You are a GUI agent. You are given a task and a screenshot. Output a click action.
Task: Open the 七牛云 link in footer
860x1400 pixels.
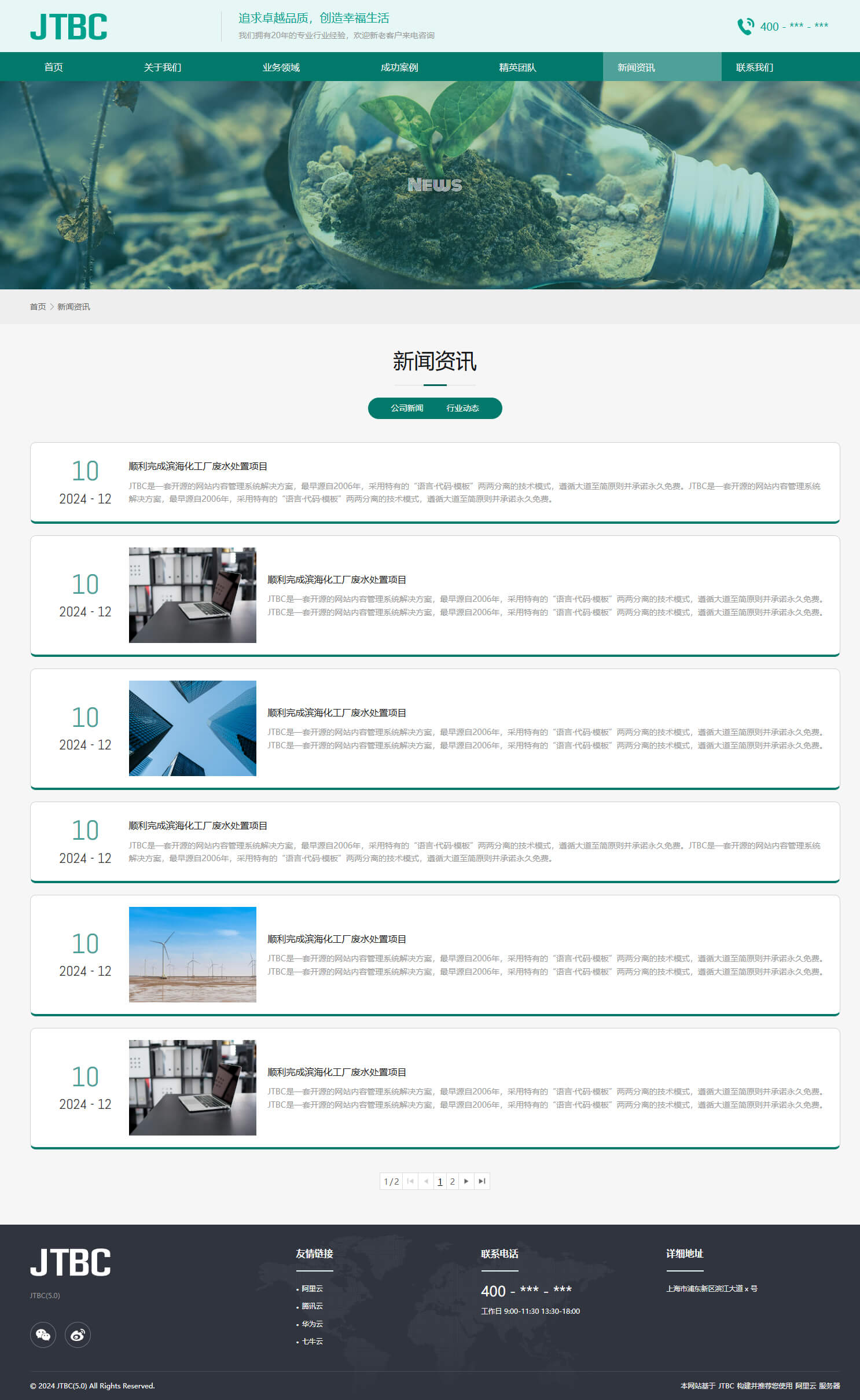pyautogui.click(x=312, y=1342)
